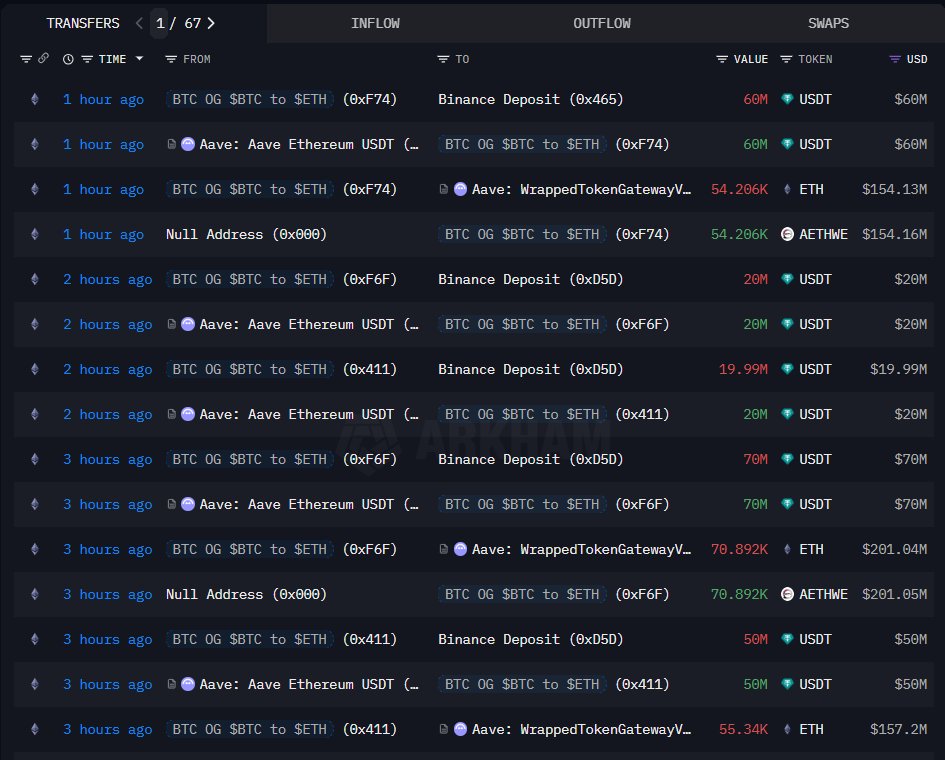Open the first '1 hour ago' transaction
Screen dimensions: 945x760
tap(103, 99)
